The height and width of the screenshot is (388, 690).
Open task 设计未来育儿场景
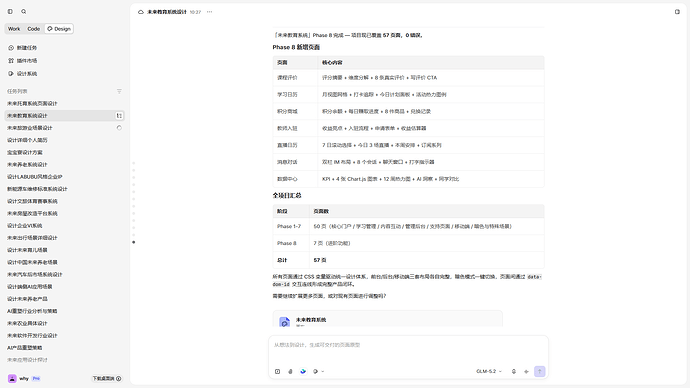pyautogui.click(x=64, y=250)
